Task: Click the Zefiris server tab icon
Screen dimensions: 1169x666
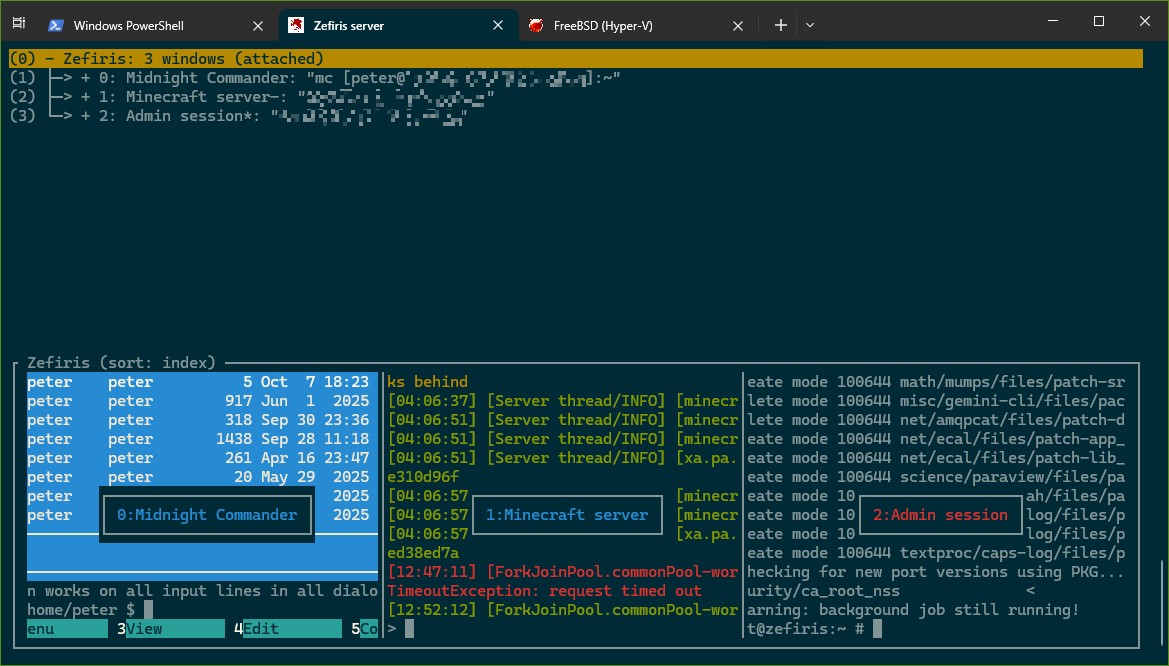Action: (x=296, y=25)
